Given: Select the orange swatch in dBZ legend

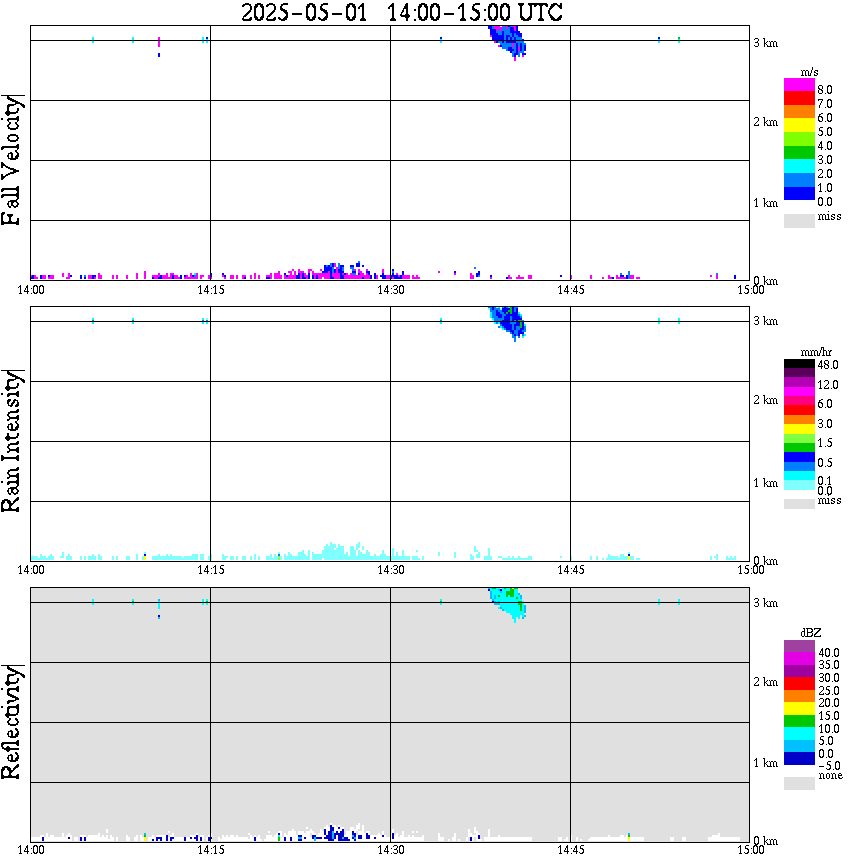Looking at the screenshot, I should (799, 696).
